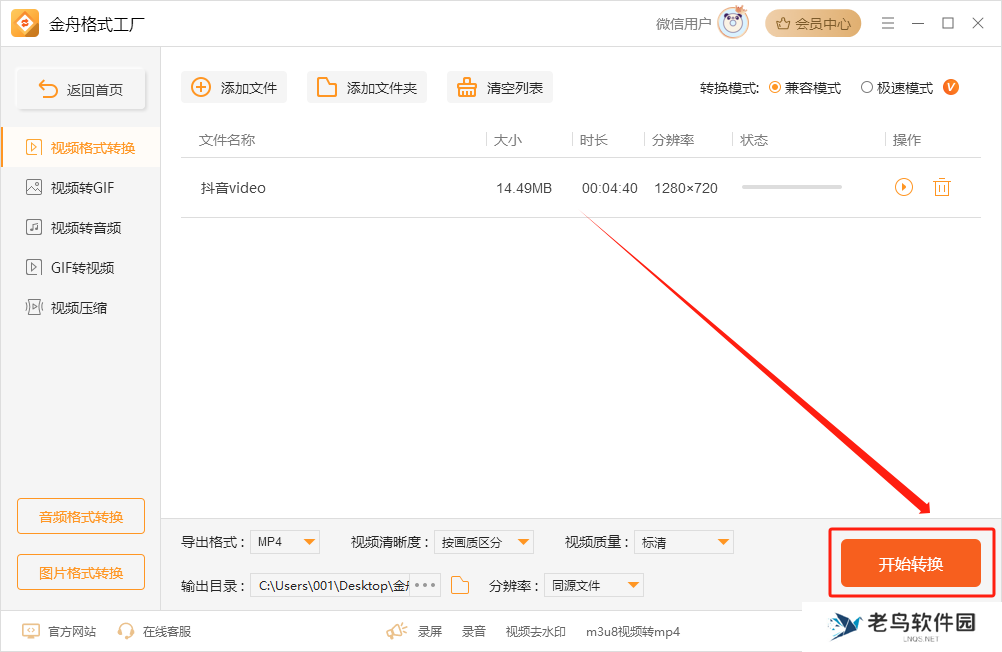This screenshot has height=652, width=1002.
Task: Click the 时长 column header
Action: 594,140
